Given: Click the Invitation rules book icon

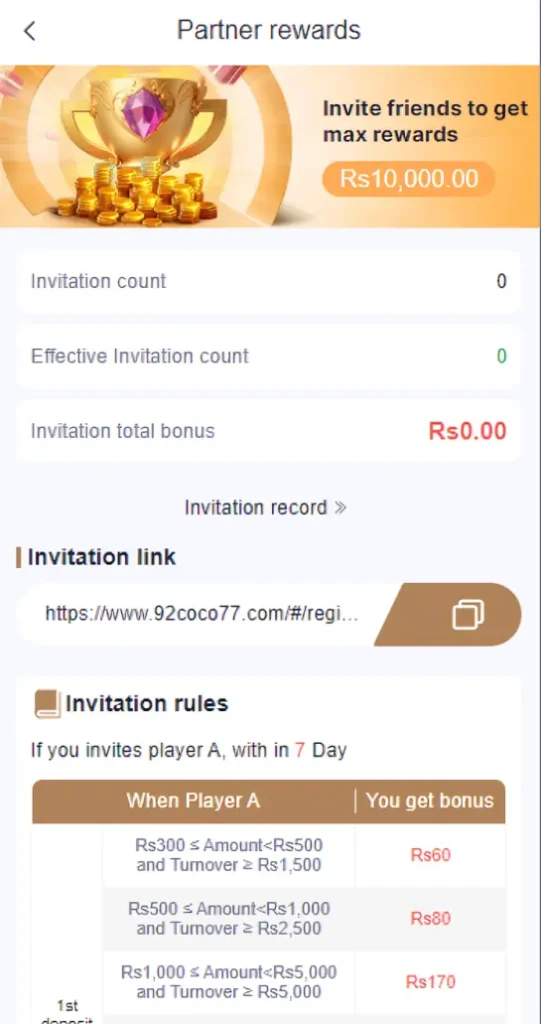Looking at the screenshot, I should [x=47, y=704].
